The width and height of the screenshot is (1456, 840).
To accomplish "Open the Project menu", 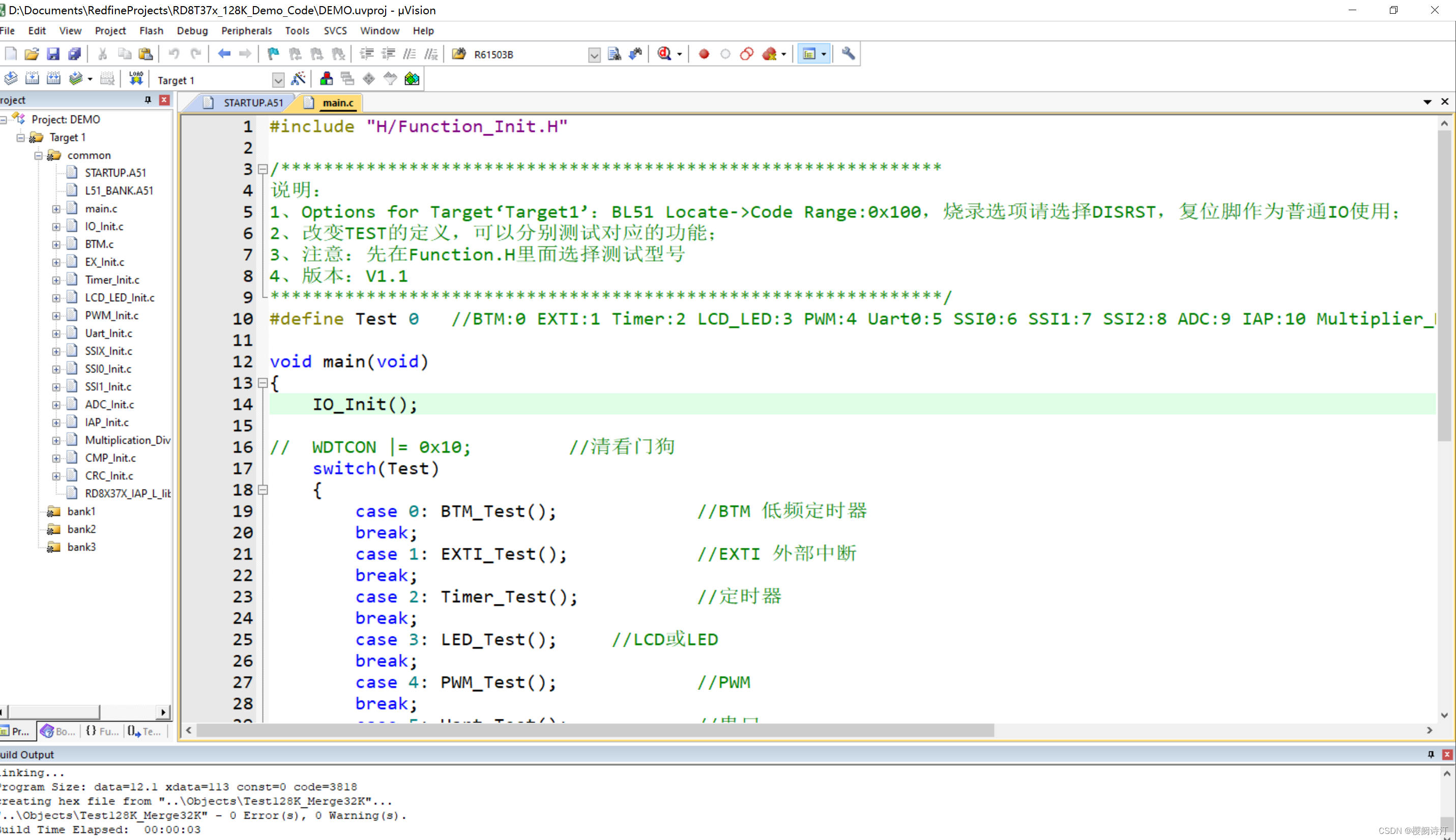I will pos(110,31).
